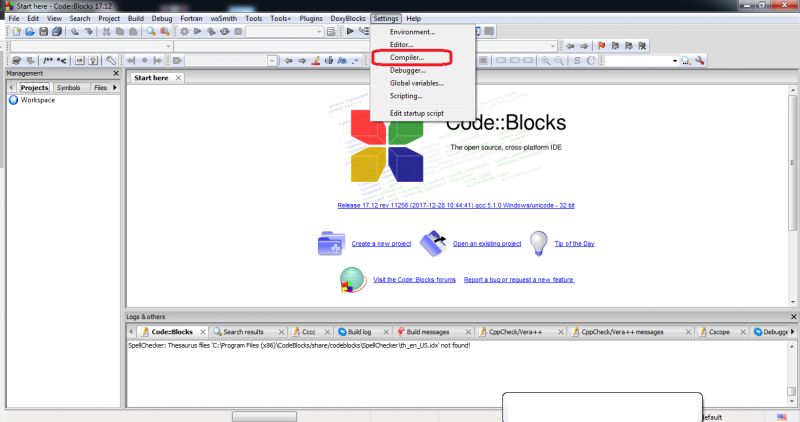Select the Workspace tree item
The height and width of the screenshot is (422, 800).
pos(37,100)
